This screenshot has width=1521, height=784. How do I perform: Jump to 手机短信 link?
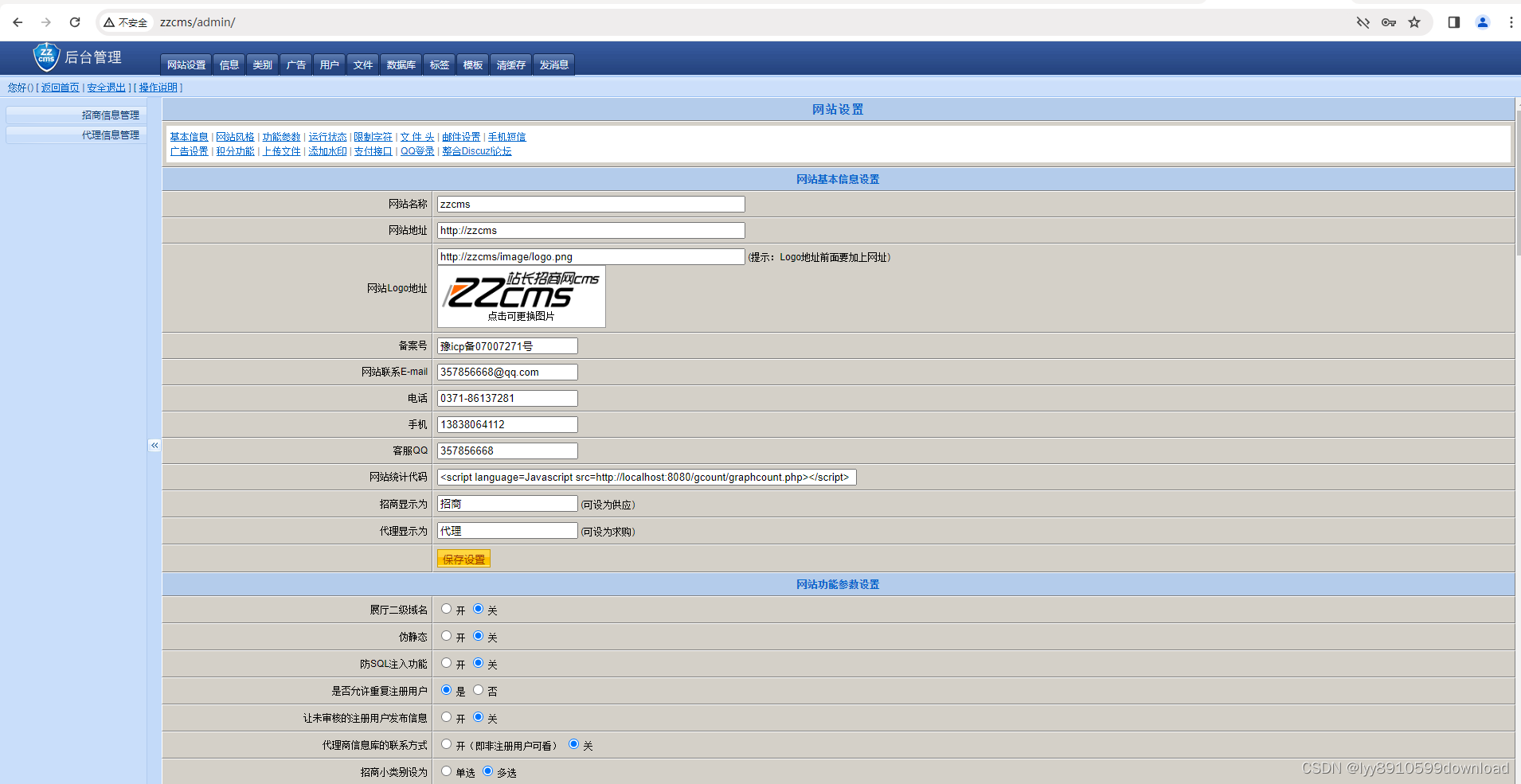[507, 137]
